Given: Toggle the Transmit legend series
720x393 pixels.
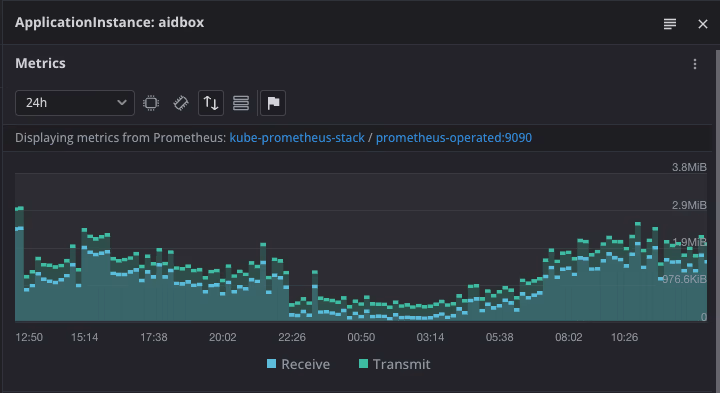Looking at the screenshot, I should [394, 364].
